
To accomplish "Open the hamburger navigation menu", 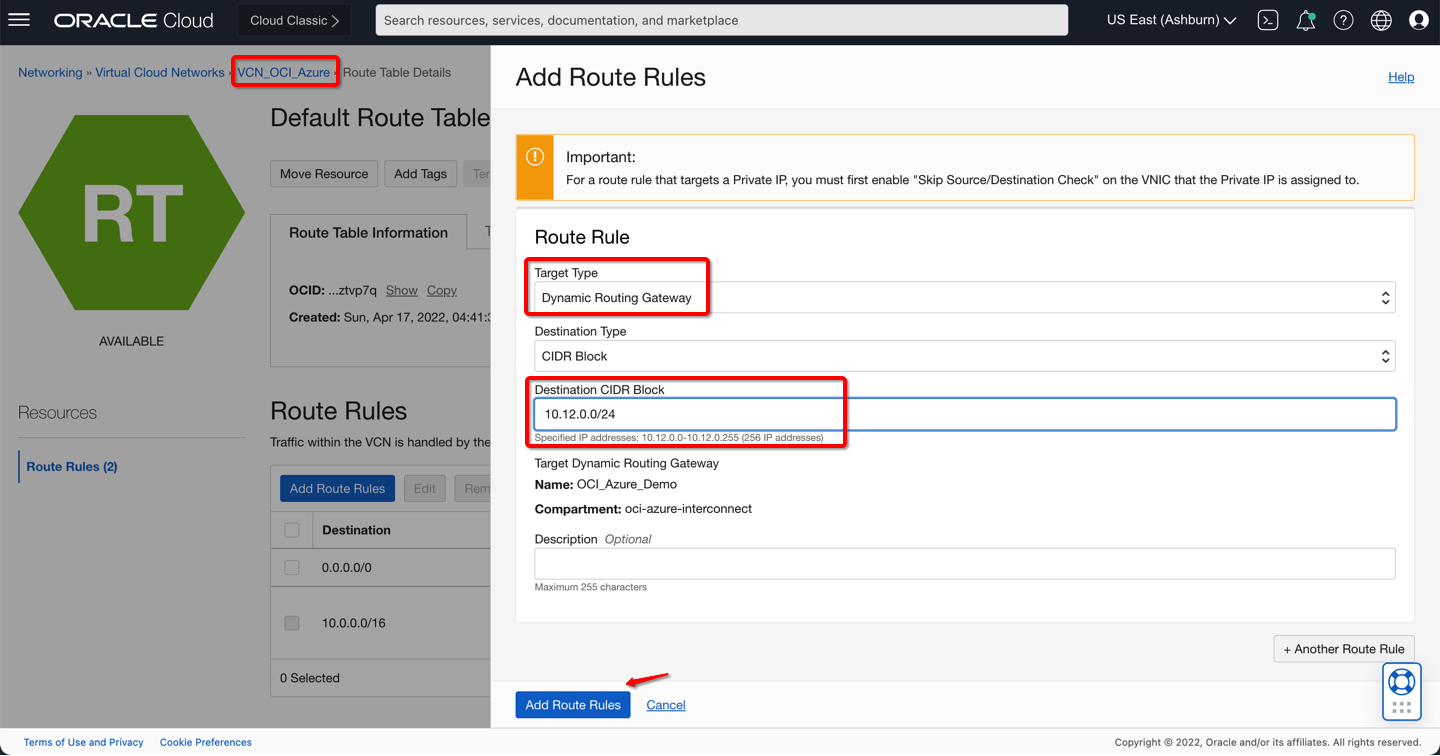I will (19, 20).
